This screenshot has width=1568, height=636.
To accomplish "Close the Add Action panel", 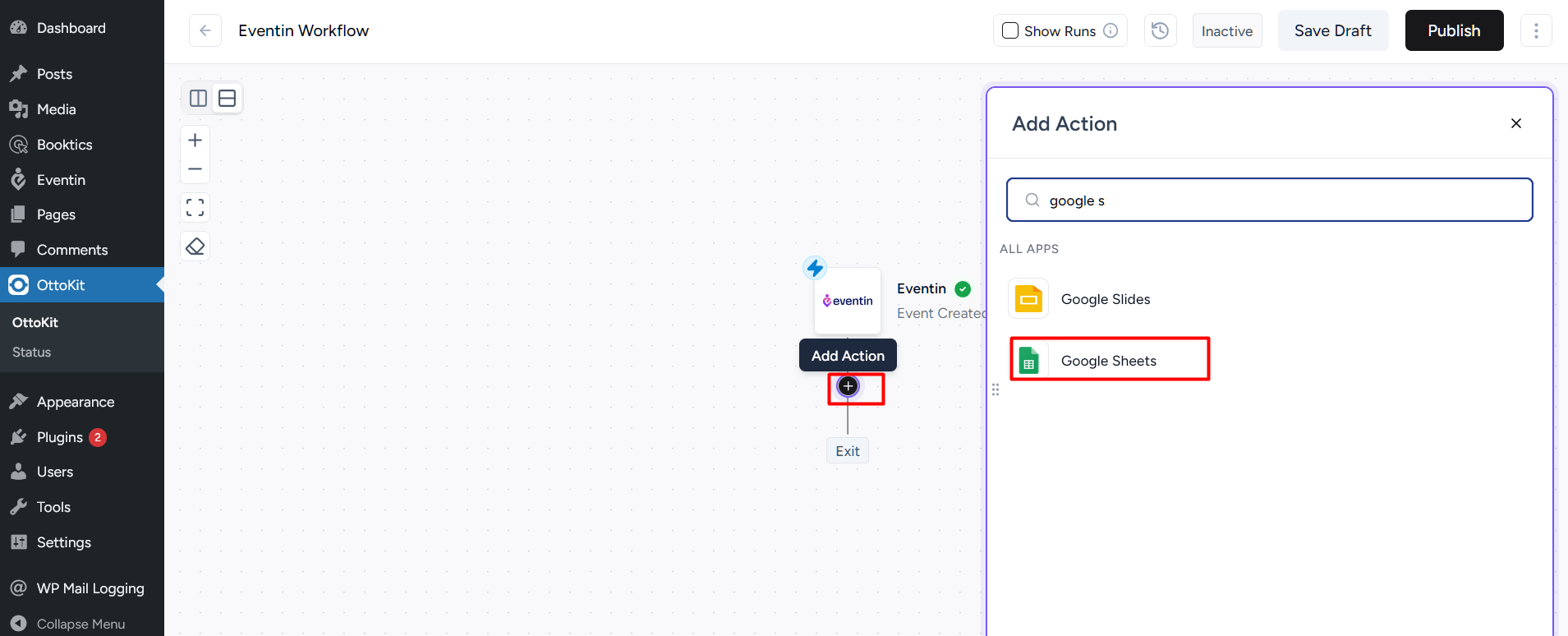I will pos(1516,123).
